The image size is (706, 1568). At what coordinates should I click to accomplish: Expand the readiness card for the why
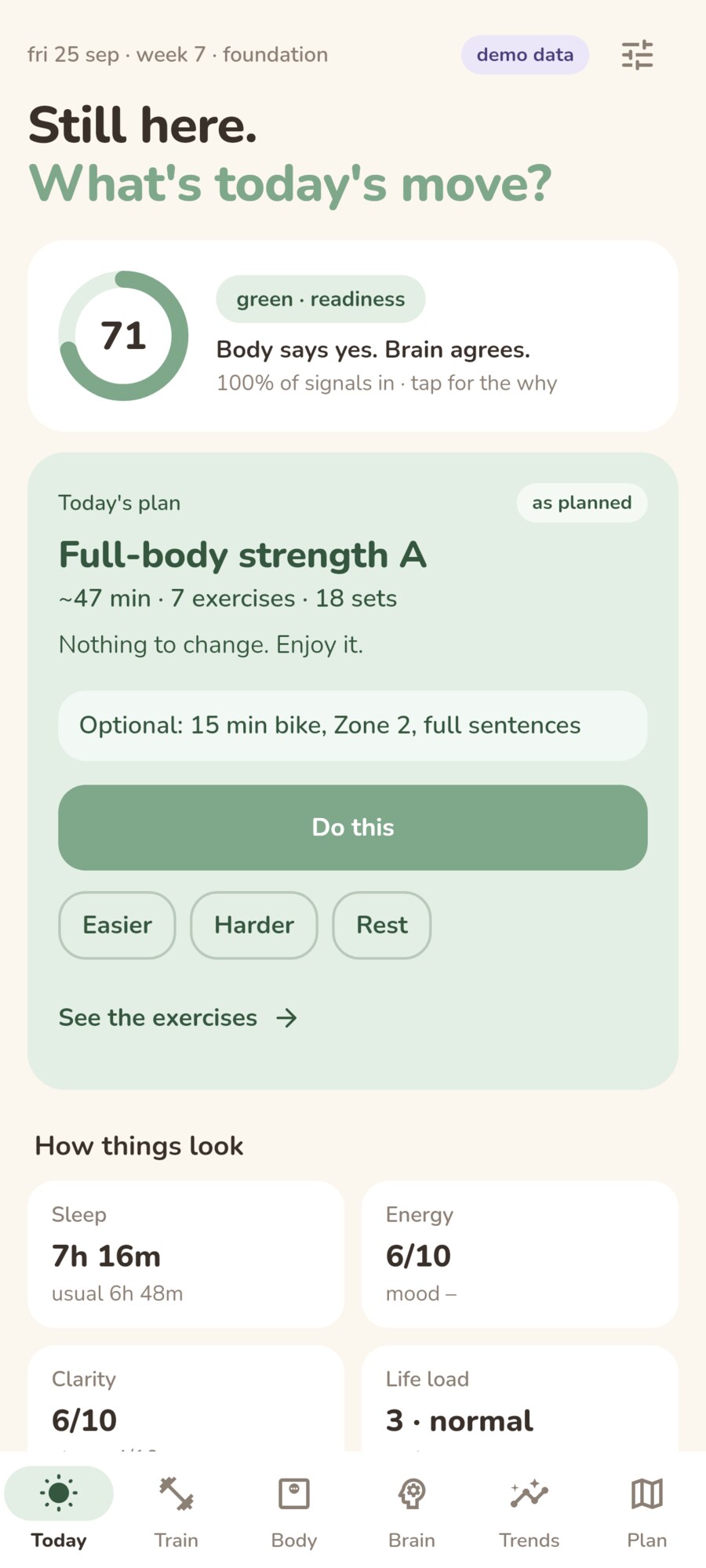coord(353,336)
